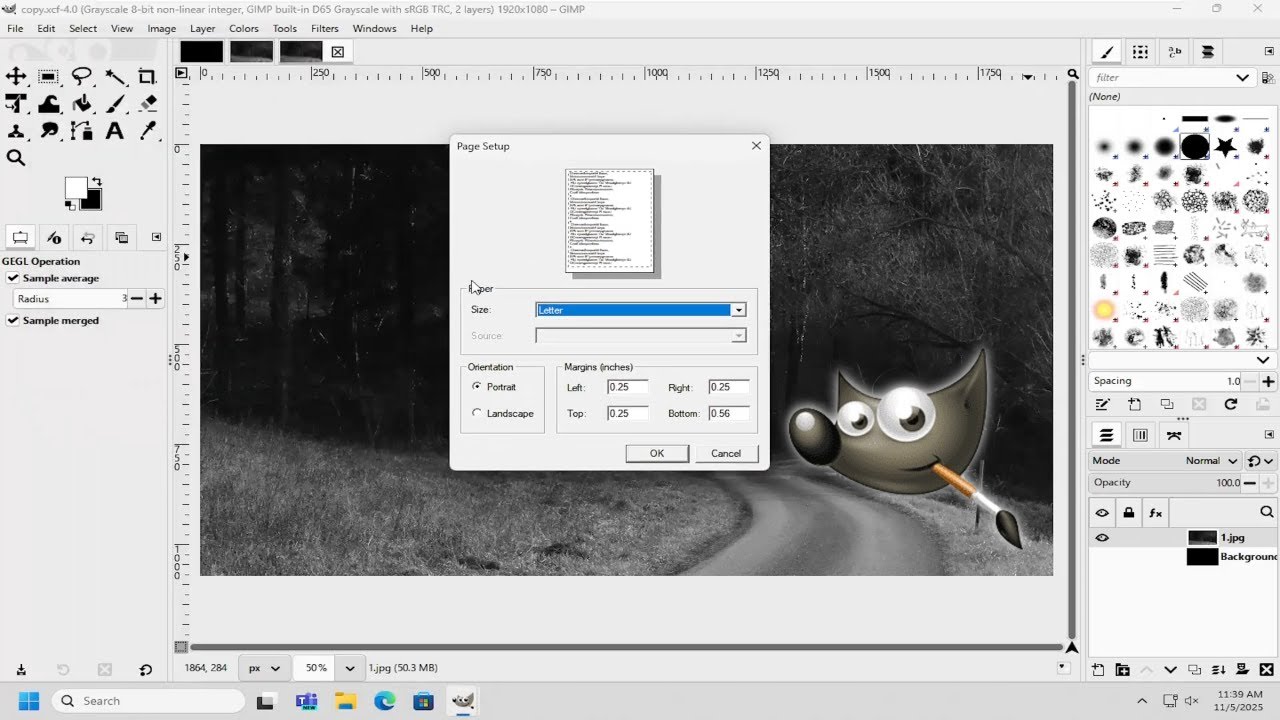The height and width of the screenshot is (720, 1280).
Task: Create a new layer from layers panel
Action: point(1098,670)
